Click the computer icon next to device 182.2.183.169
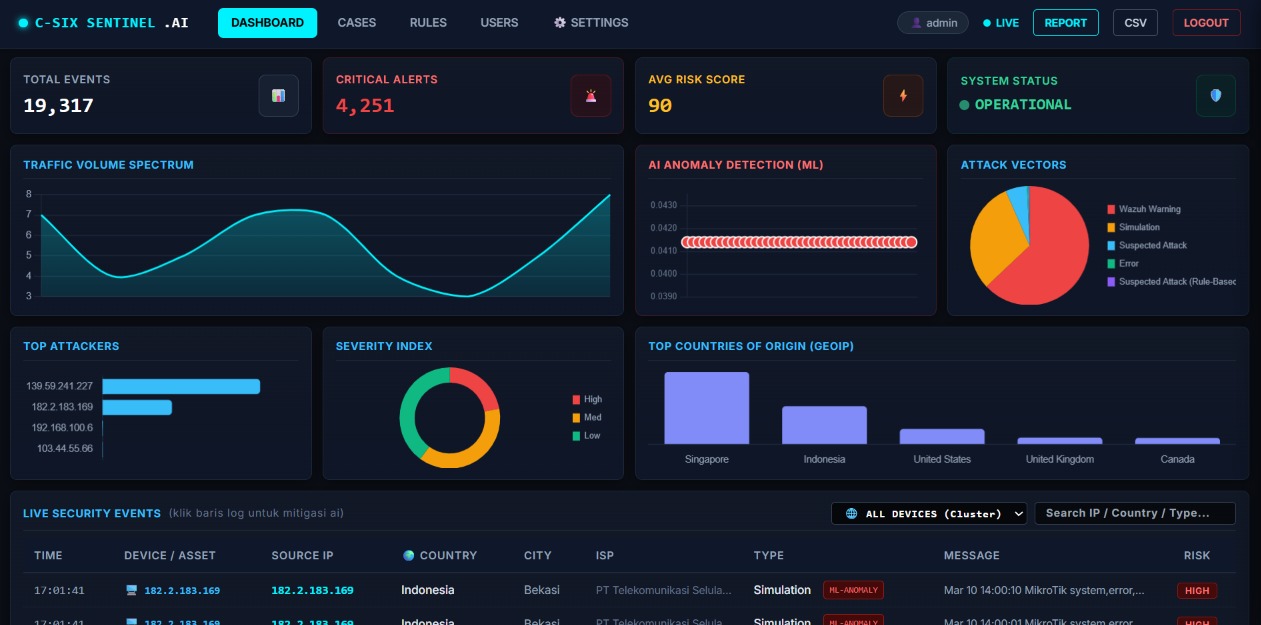This screenshot has height=625, width=1261. 131,590
